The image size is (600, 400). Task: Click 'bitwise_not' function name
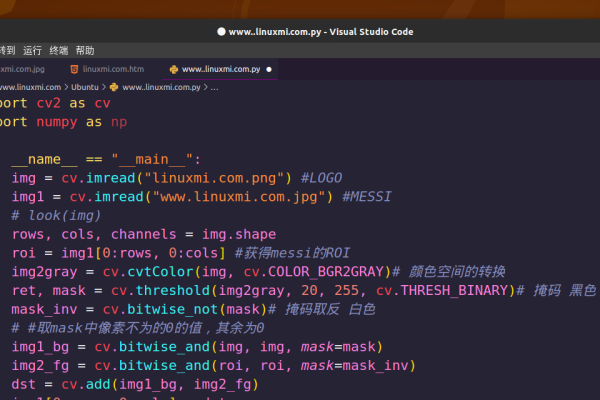(x=172, y=309)
